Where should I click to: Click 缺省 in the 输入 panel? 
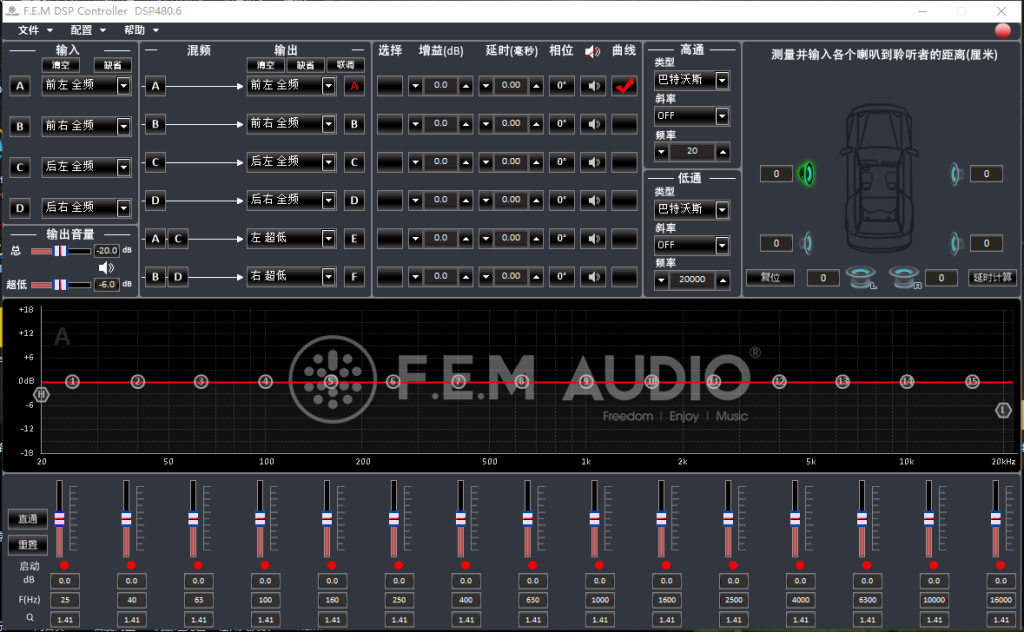(x=112, y=65)
